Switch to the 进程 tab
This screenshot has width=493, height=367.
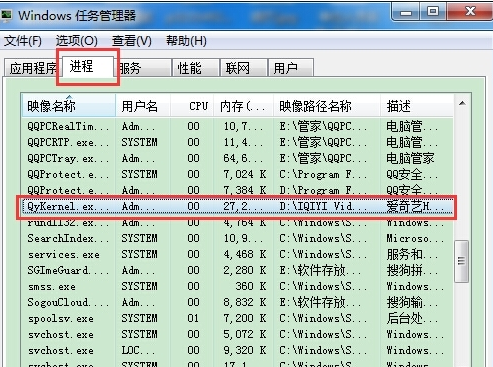pyautogui.click(x=88, y=67)
